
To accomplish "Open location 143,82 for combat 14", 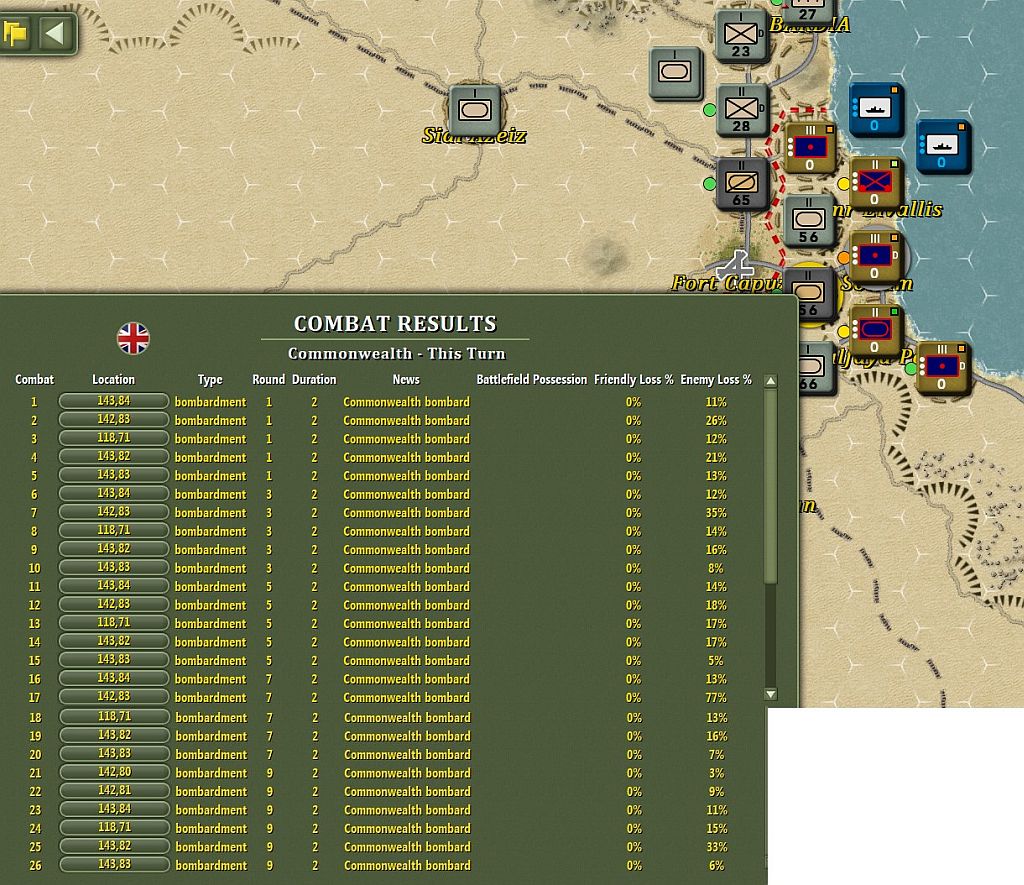I will [x=114, y=641].
